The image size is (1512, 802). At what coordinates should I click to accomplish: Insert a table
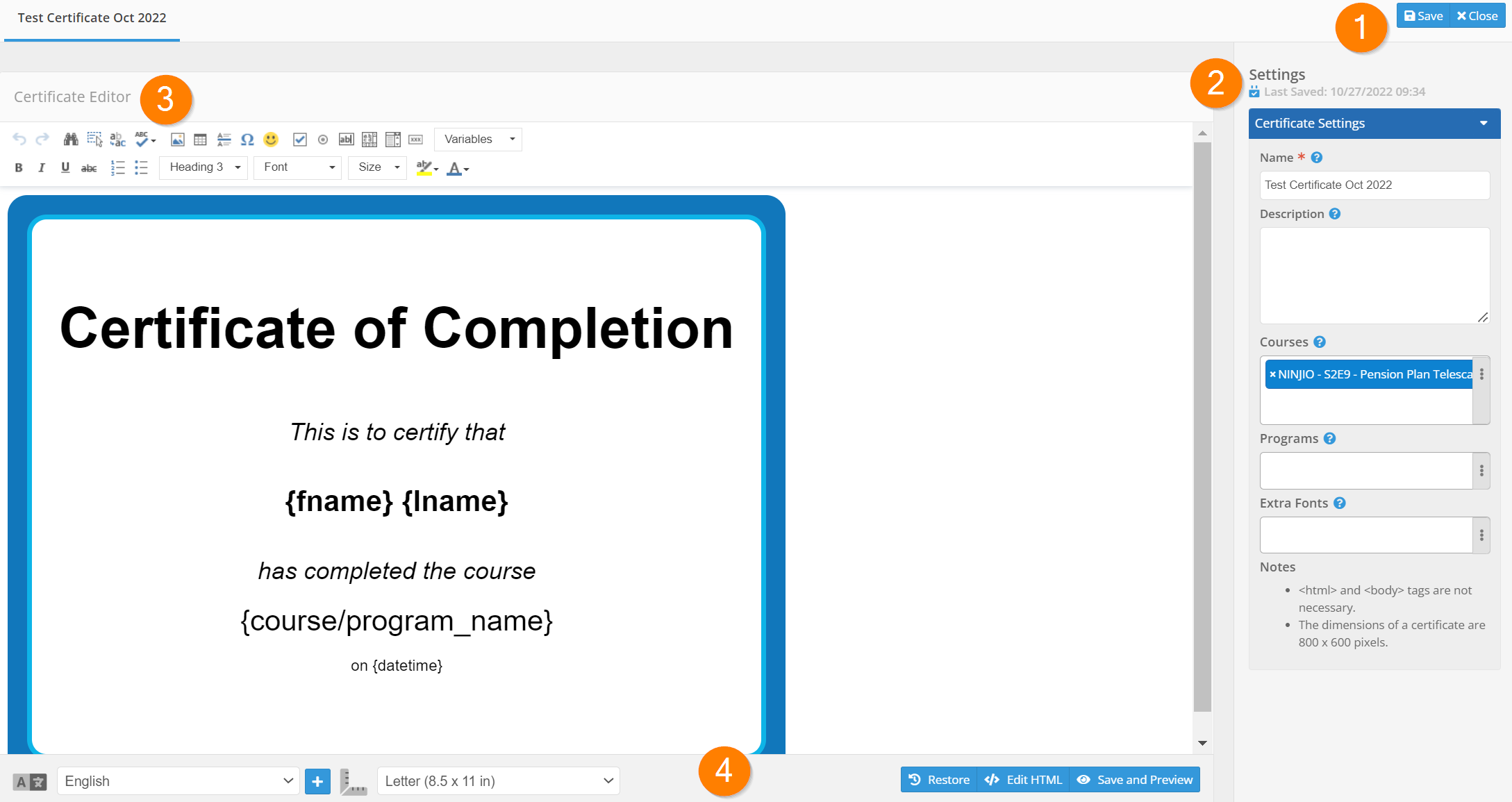(x=200, y=140)
